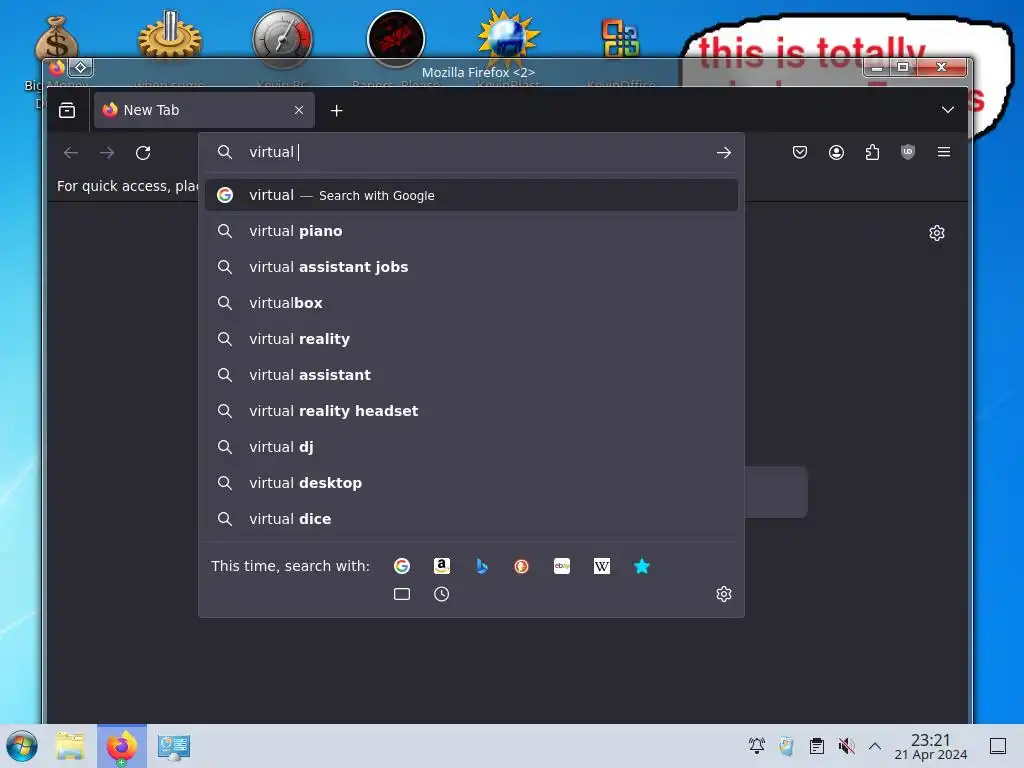Image resolution: width=1024 pixels, height=768 pixels.
Task: Search bookmarks with the star icon
Action: (x=642, y=566)
